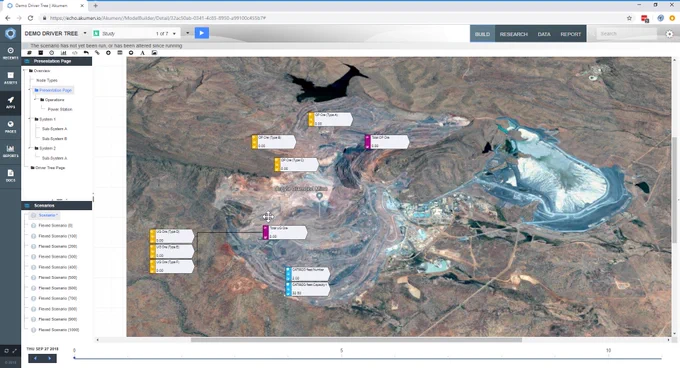
Task: Click the undo arrow toolbar icon
Action: click(86, 53)
